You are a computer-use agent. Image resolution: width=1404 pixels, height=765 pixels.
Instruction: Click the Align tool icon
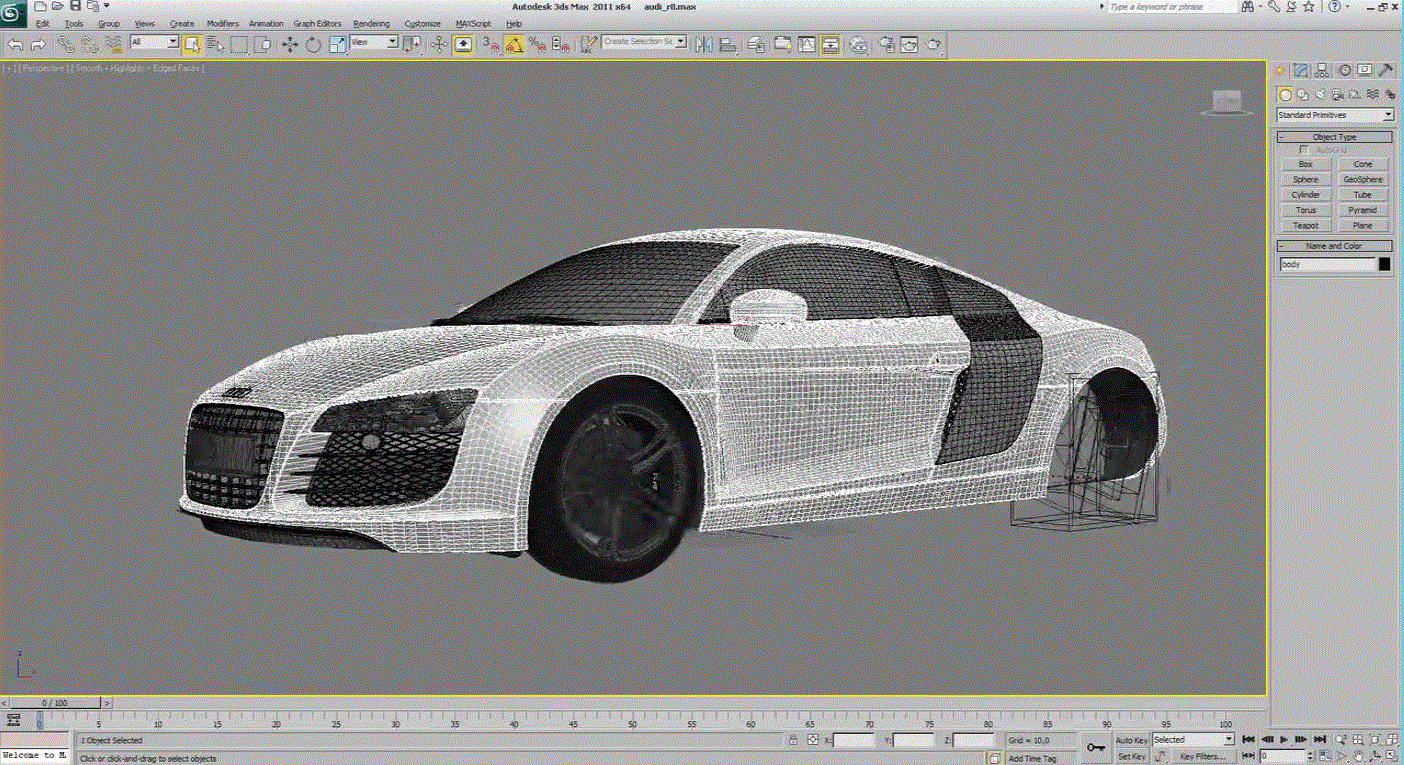tap(728, 44)
